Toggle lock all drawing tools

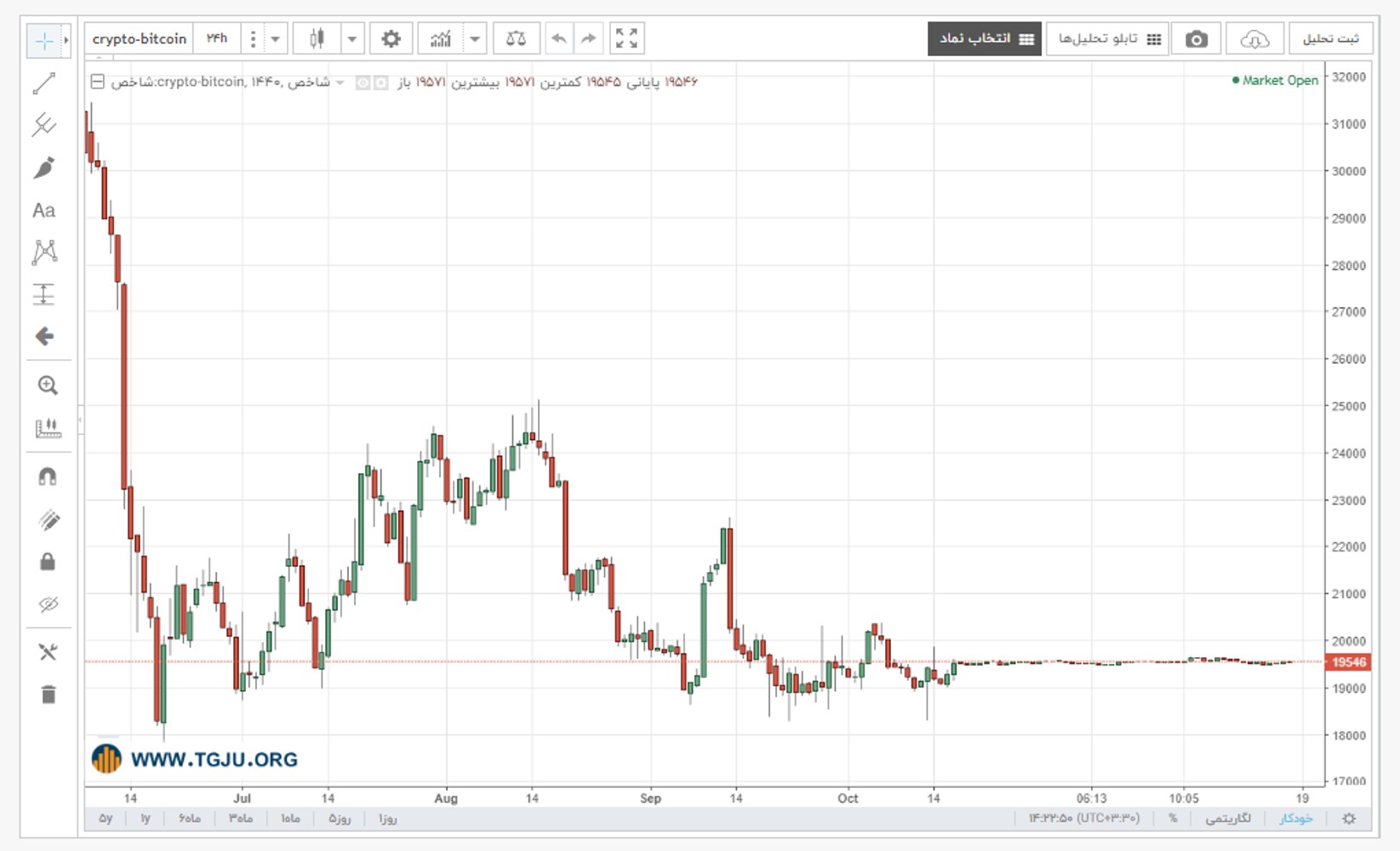coord(49,562)
